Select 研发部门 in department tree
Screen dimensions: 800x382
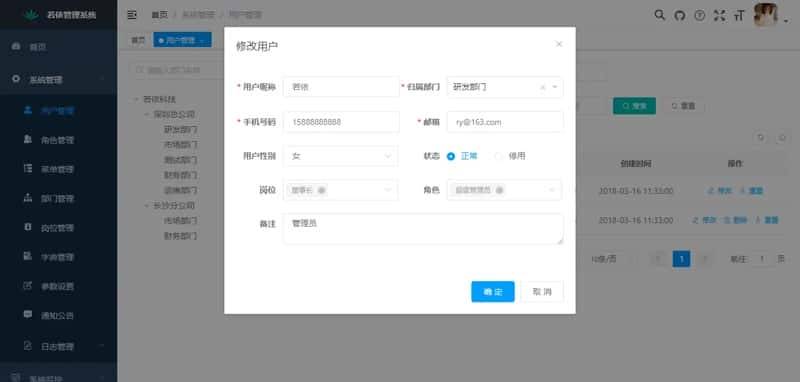[181, 130]
